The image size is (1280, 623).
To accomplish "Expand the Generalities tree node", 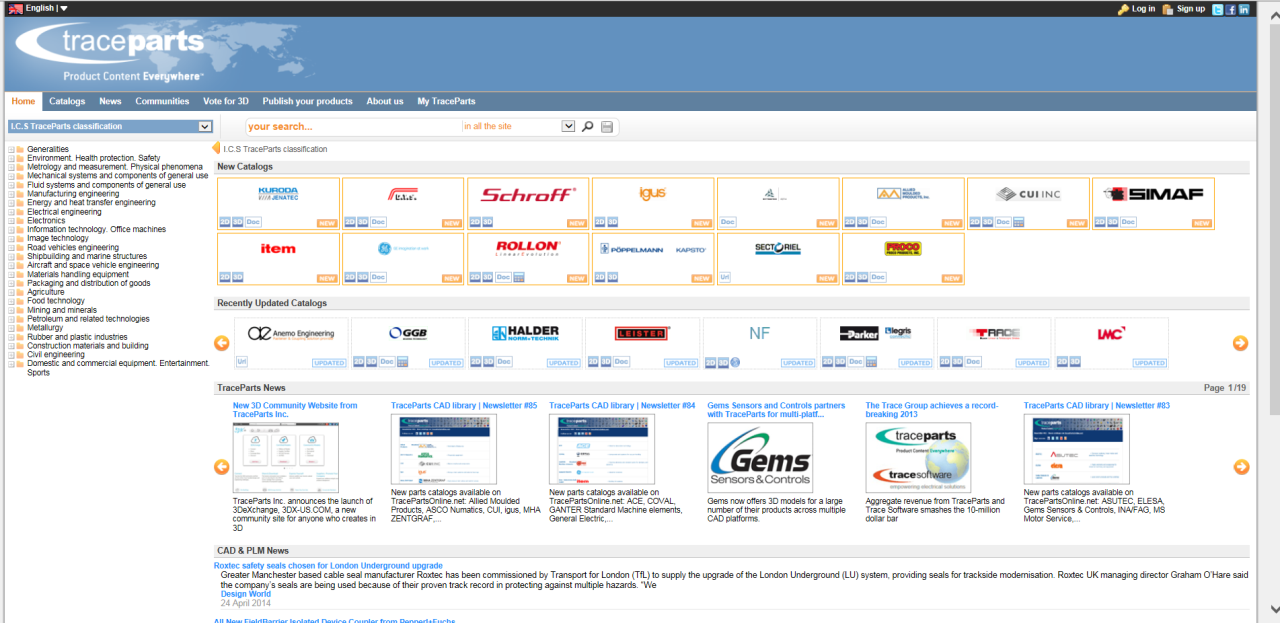I will click(x=11, y=149).
